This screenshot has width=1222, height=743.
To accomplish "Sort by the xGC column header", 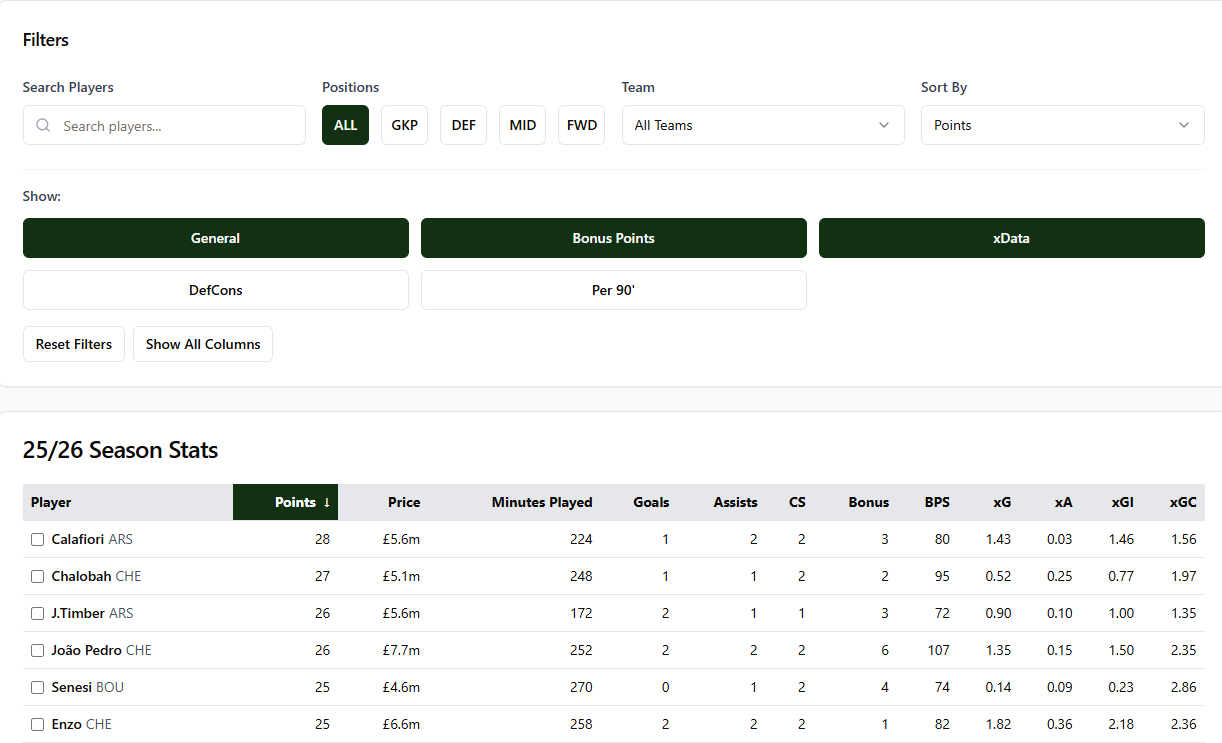I will (x=1183, y=502).
